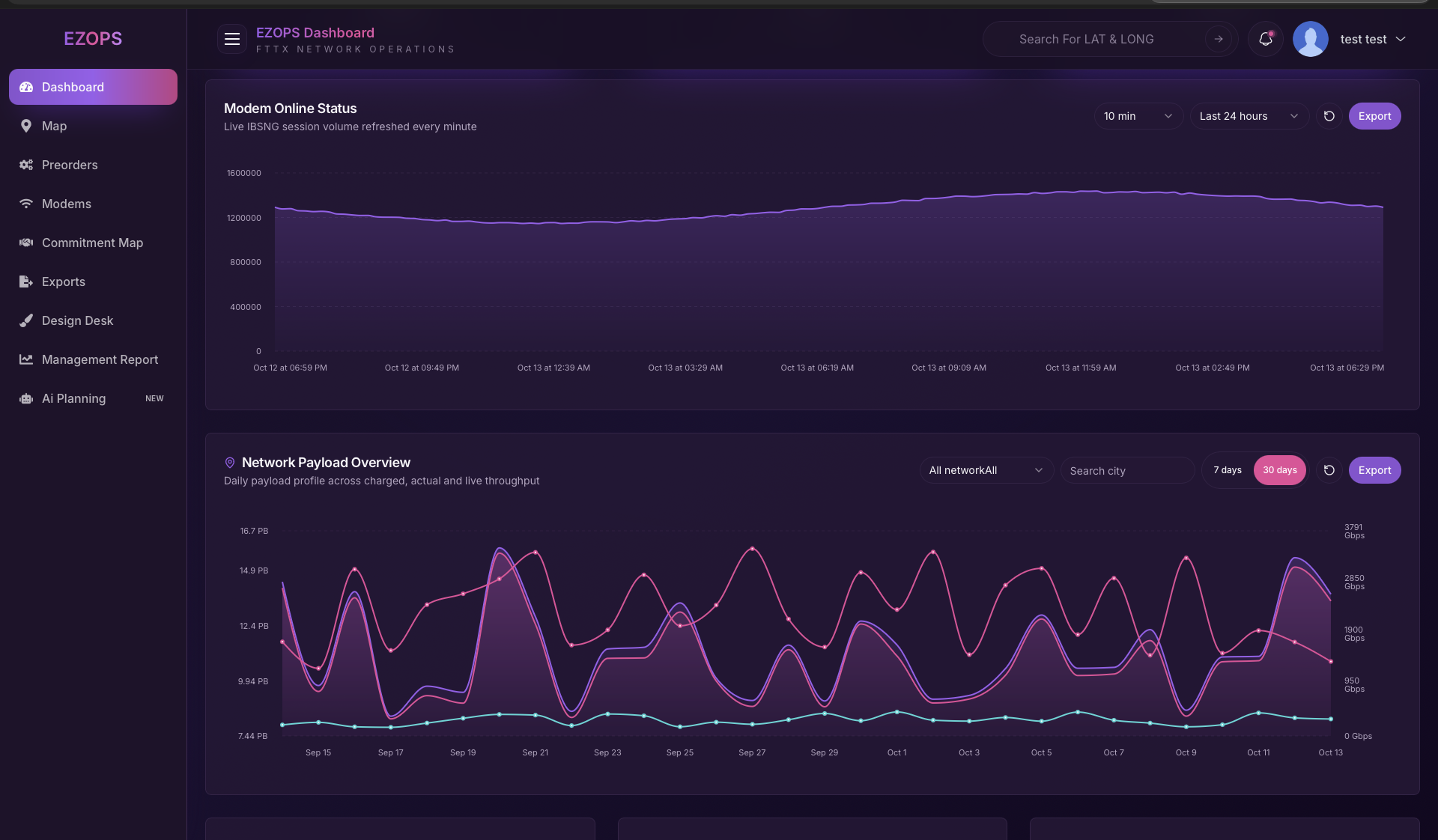Open the Management Report section

coord(99,359)
